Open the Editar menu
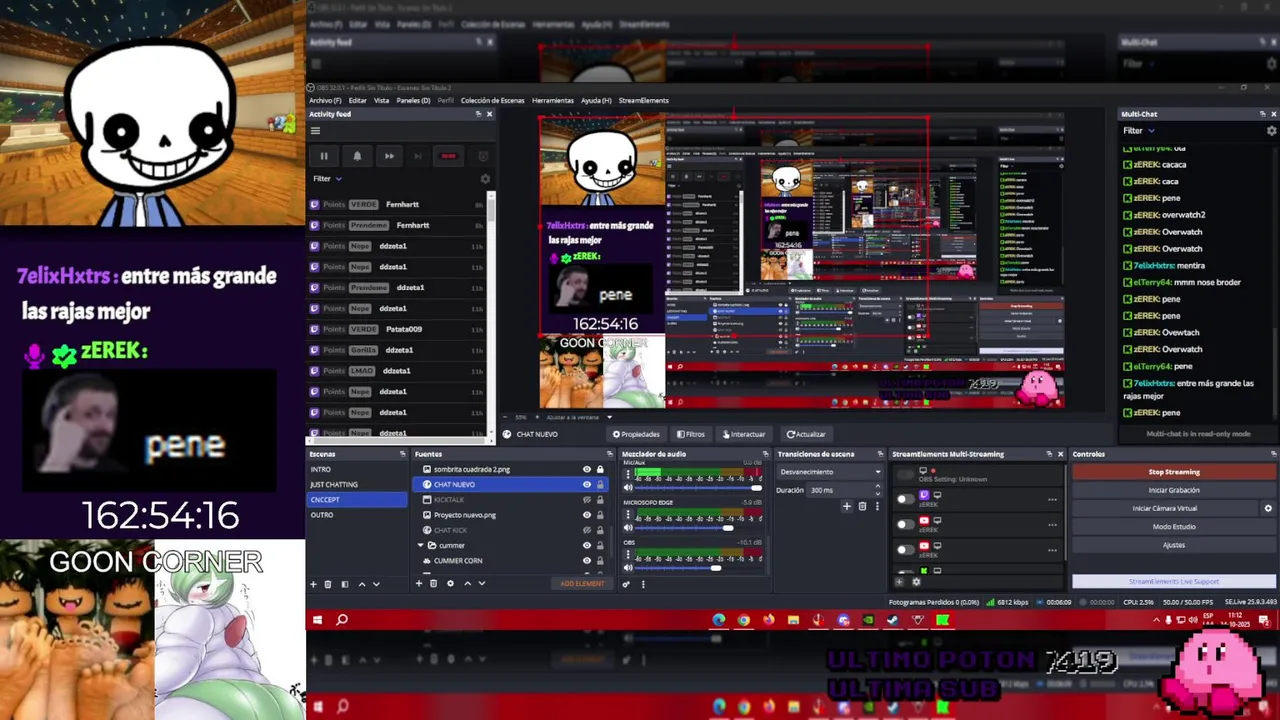Screen dimensions: 1280x720 pyautogui.click(x=357, y=100)
